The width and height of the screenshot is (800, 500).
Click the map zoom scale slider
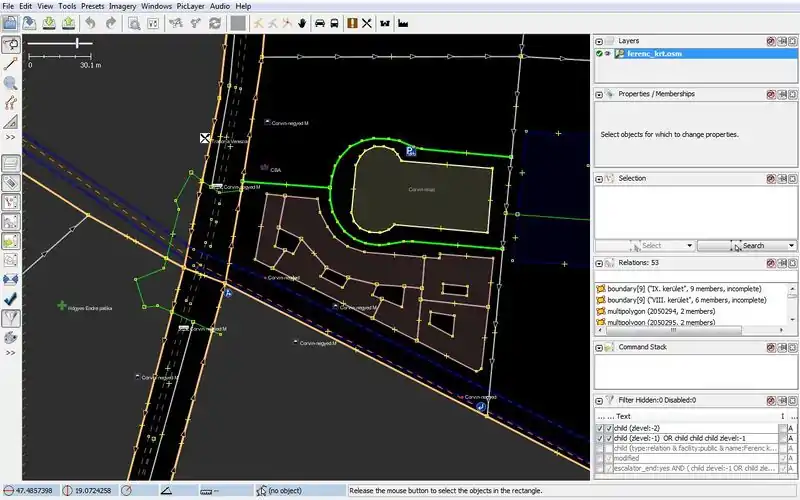(77, 43)
